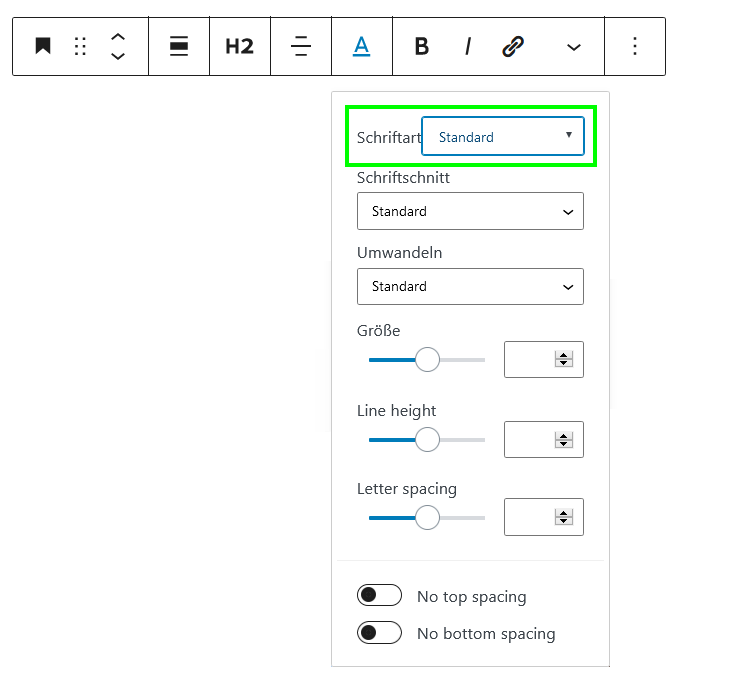
Task: Change heading level via H2 button
Action: click(x=240, y=46)
